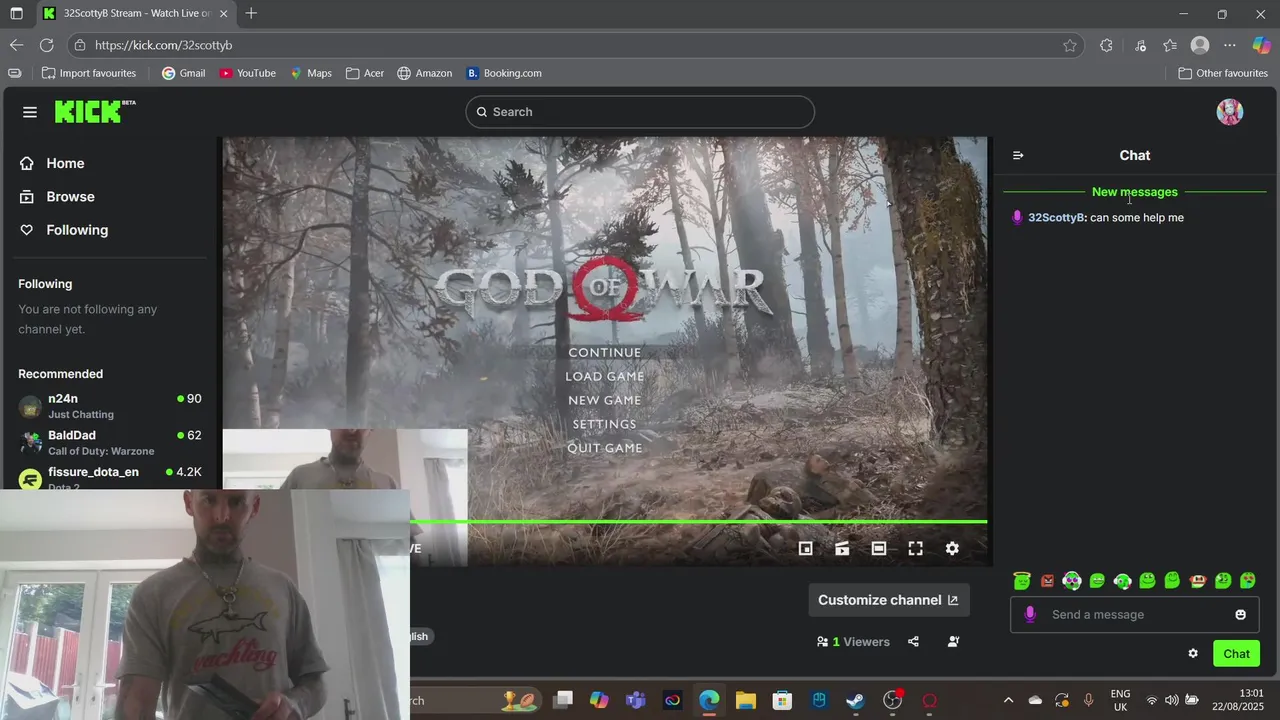
Task: Open the Booking.com bookmark
Action: (504, 73)
